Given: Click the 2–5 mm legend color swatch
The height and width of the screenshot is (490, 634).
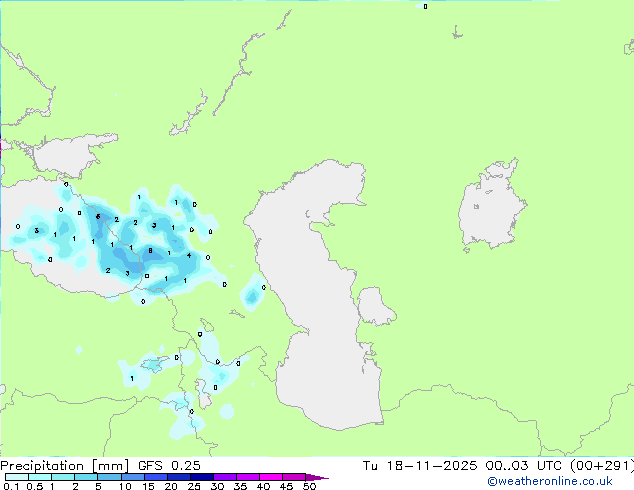Looking at the screenshot, I should click(x=86, y=477).
